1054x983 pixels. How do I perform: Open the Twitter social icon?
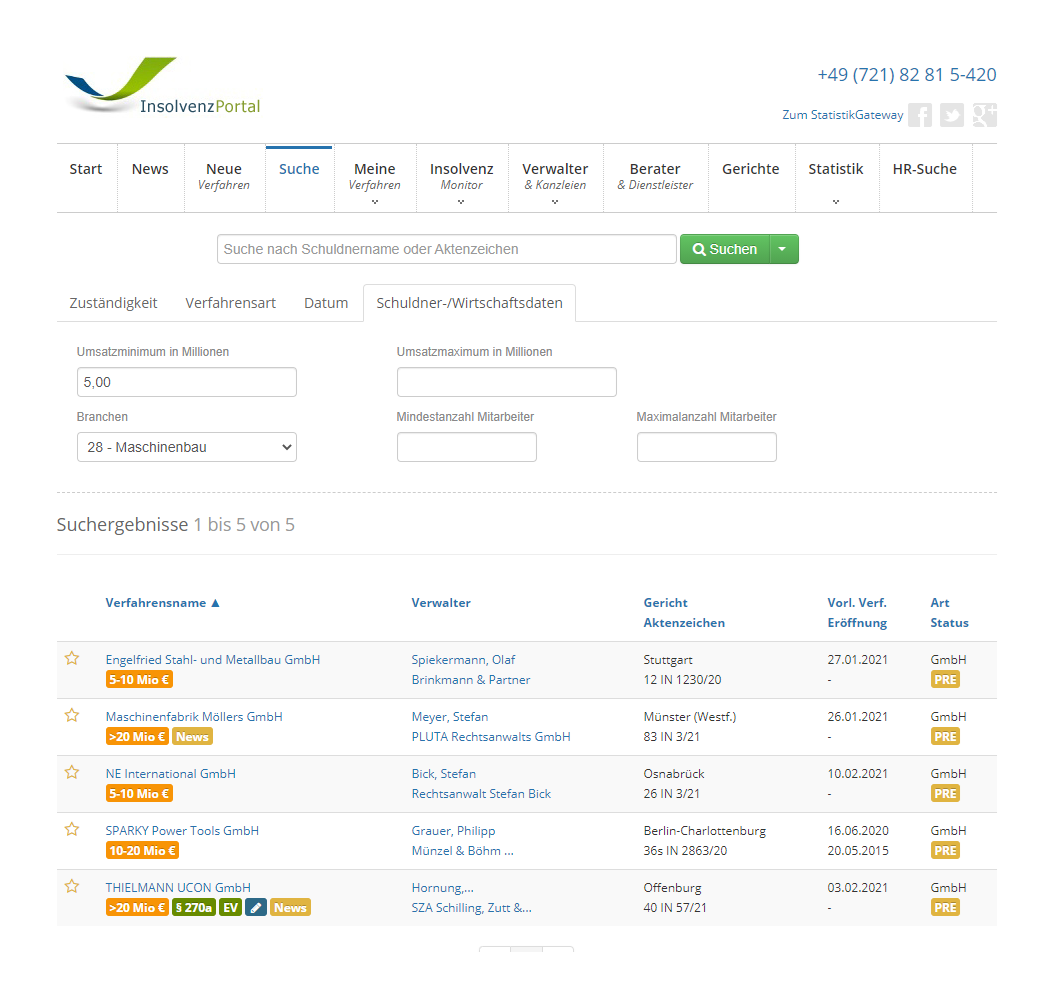(951, 115)
